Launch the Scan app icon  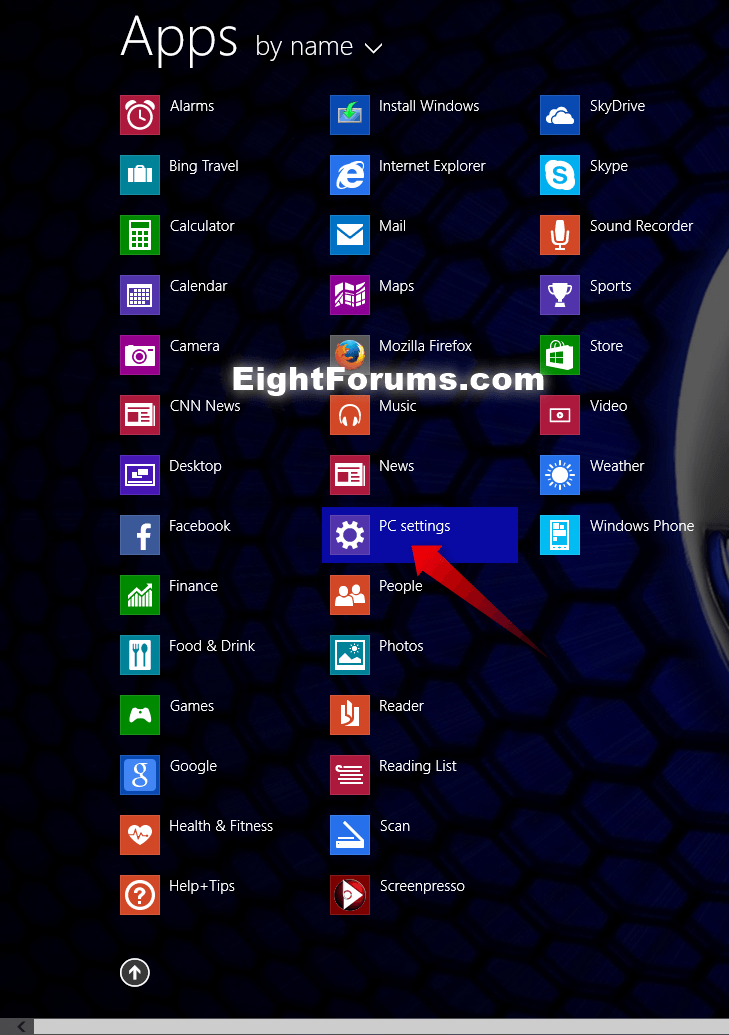pos(349,836)
